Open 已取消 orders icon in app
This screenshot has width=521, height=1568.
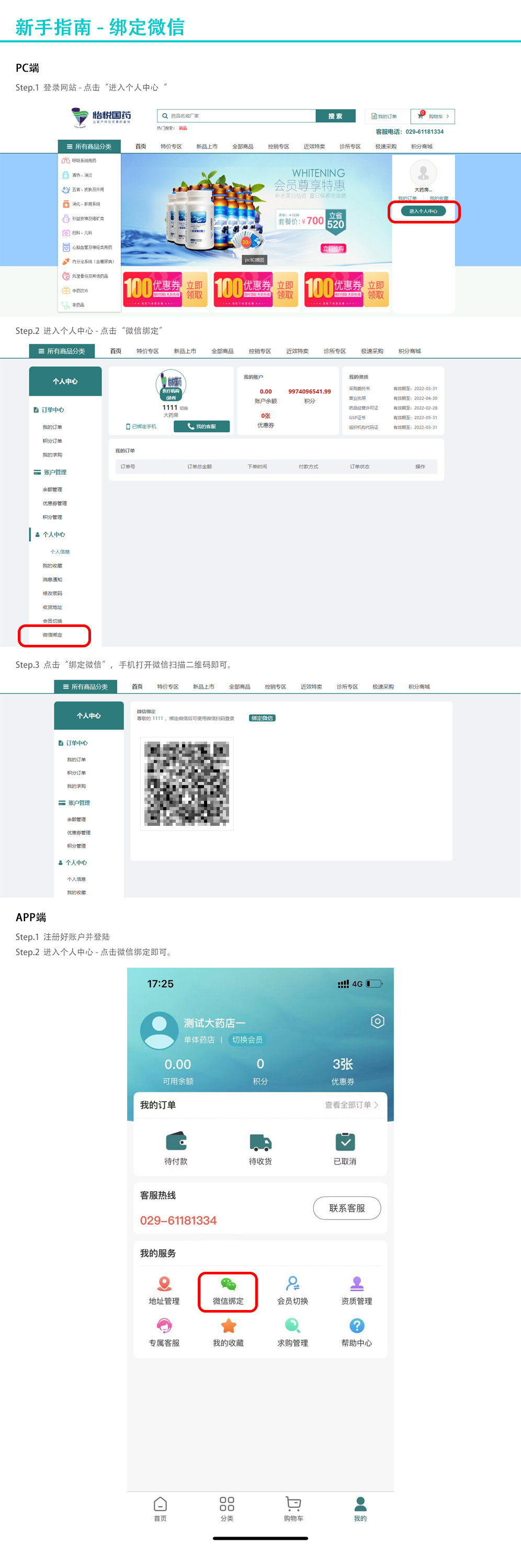345,1141
